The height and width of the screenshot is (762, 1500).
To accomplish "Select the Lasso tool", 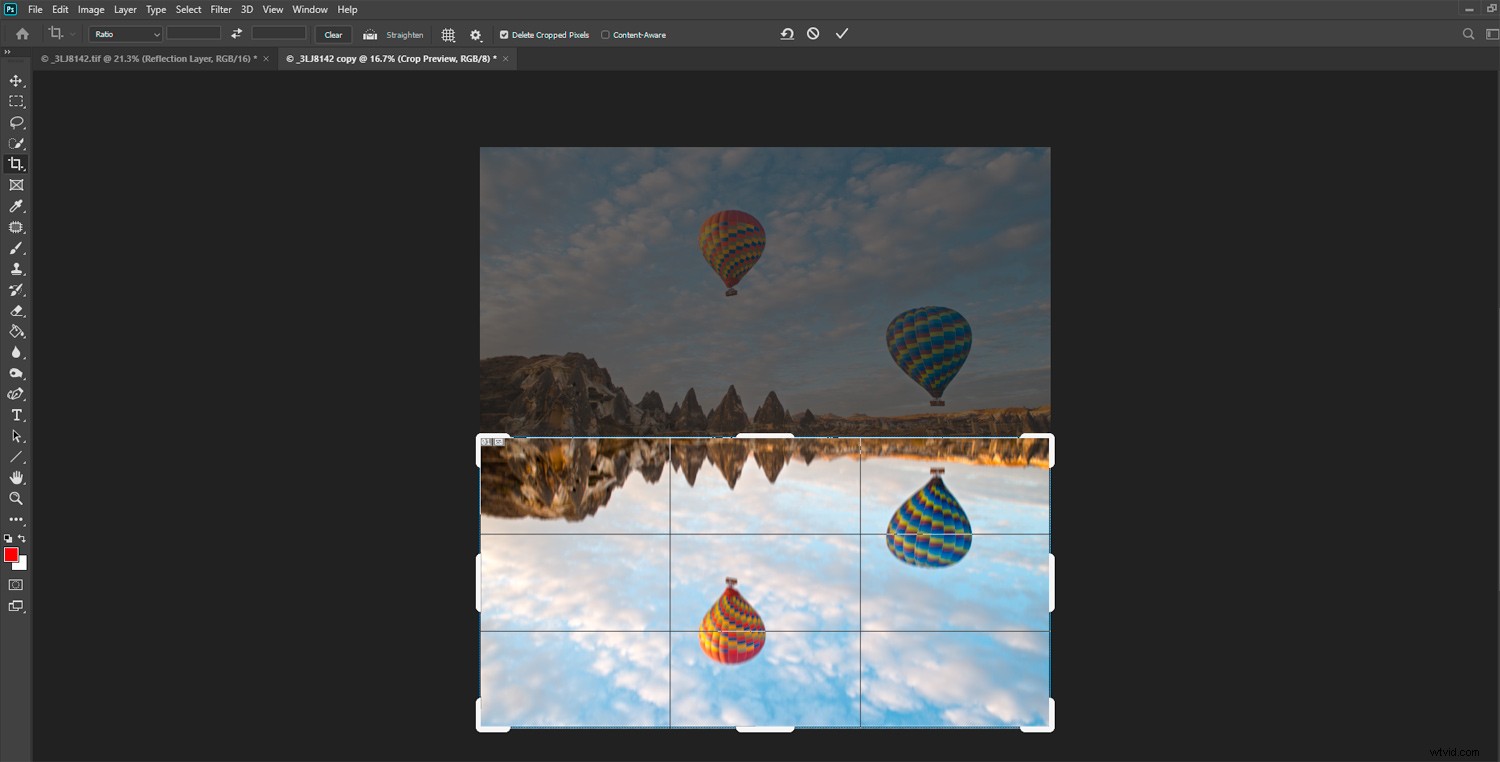I will tap(15, 122).
